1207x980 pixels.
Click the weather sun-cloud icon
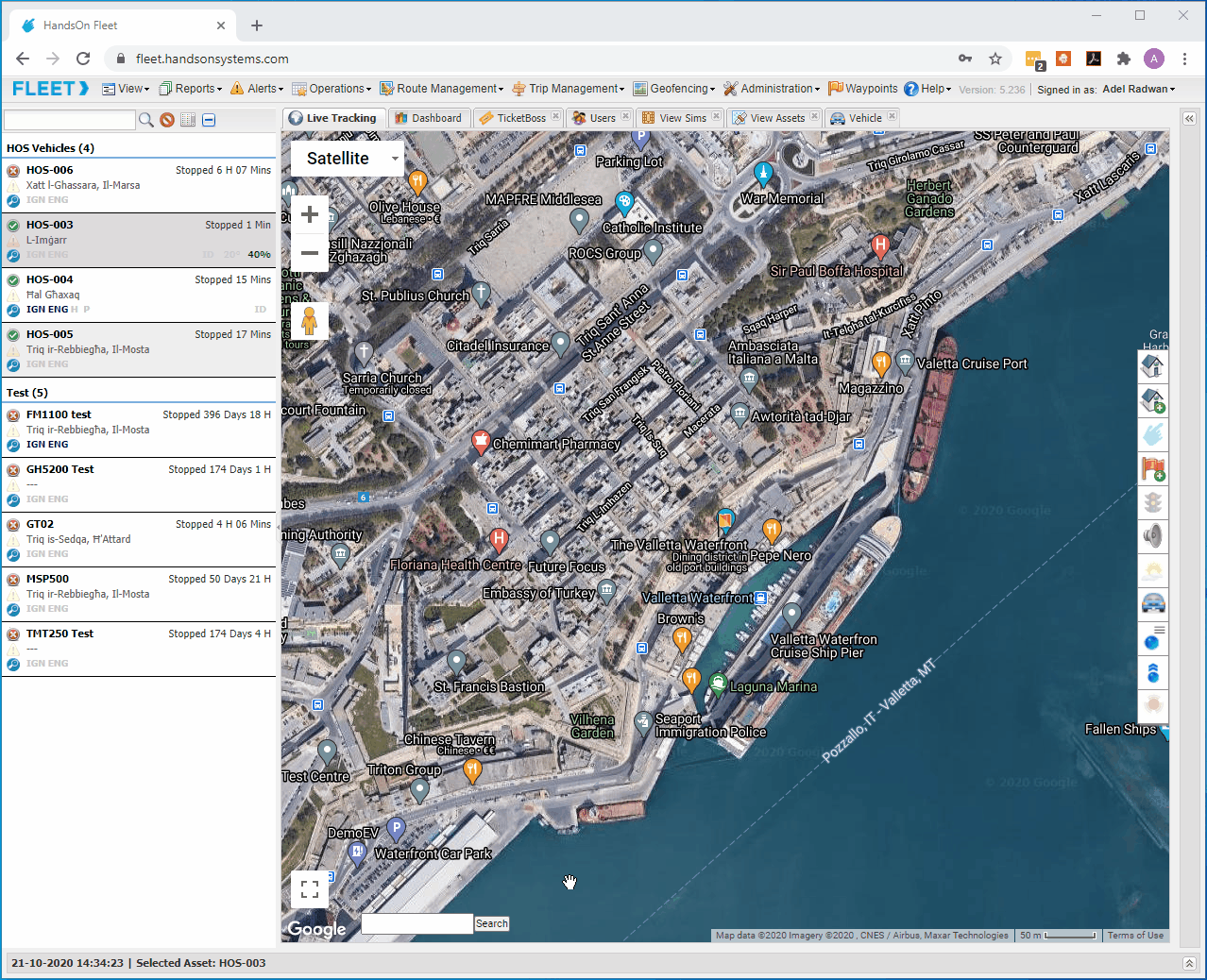point(1152,570)
